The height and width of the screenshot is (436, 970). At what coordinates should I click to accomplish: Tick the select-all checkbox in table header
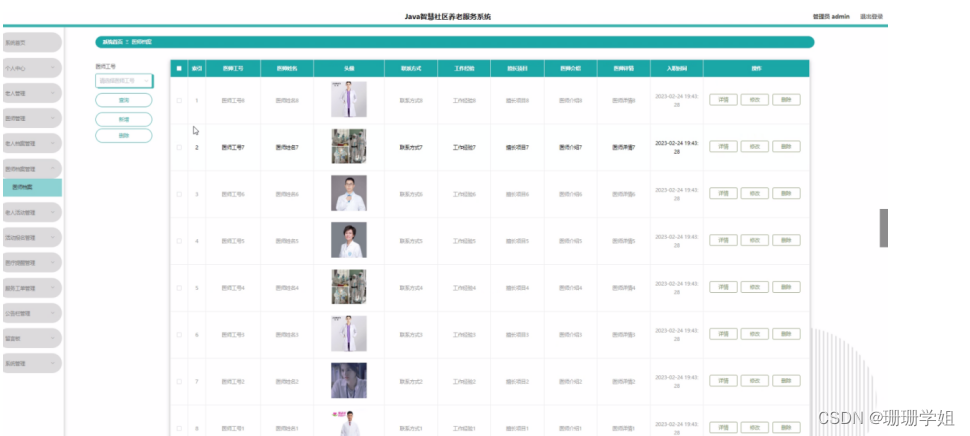[x=179, y=69]
